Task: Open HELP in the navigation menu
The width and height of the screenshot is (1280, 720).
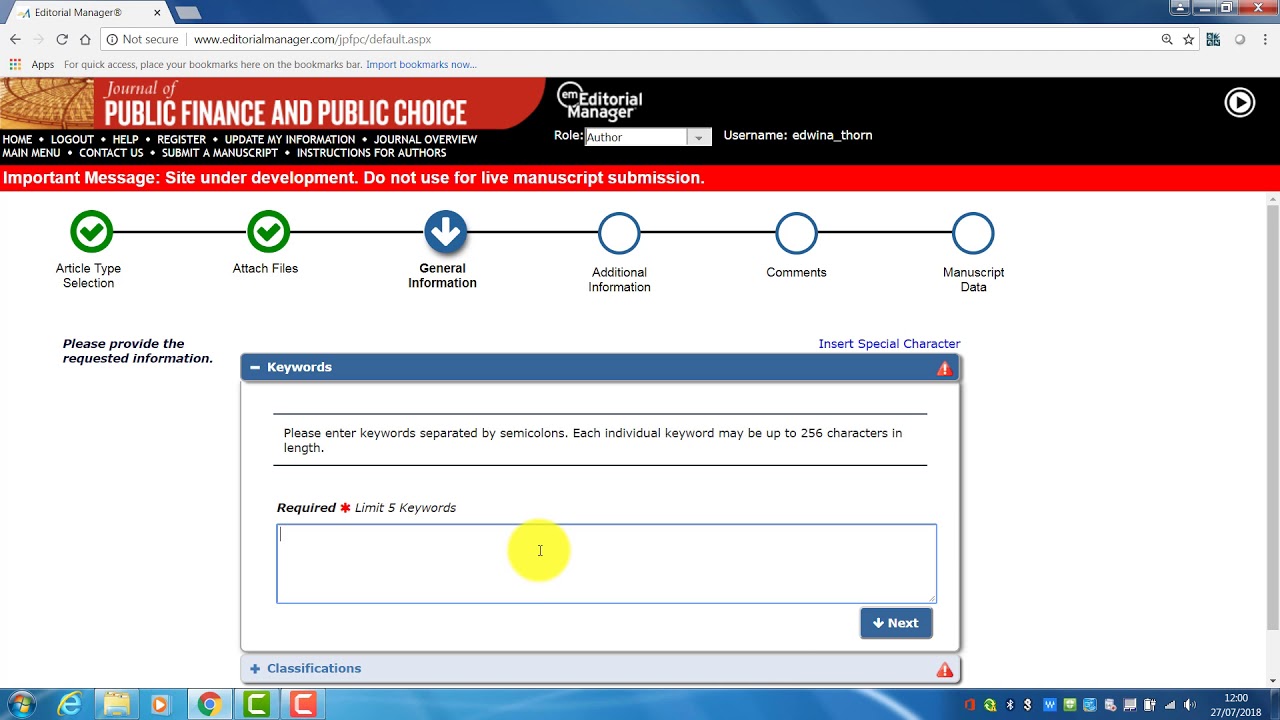Action: (x=126, y=140)
